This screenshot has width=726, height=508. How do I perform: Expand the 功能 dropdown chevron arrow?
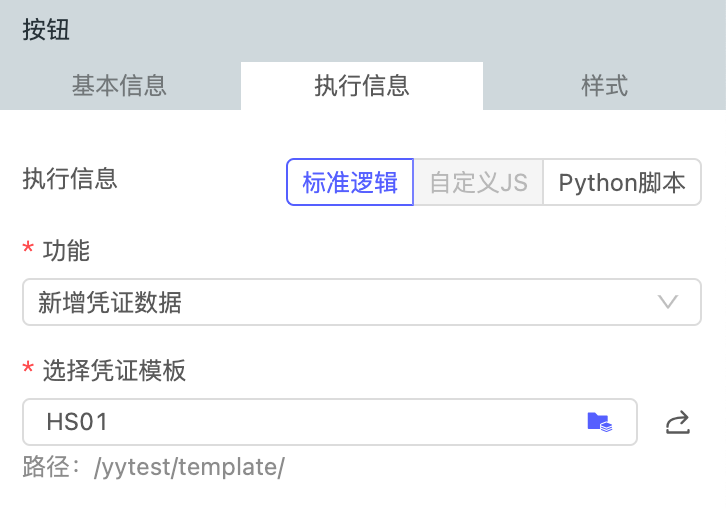[668, 302]
